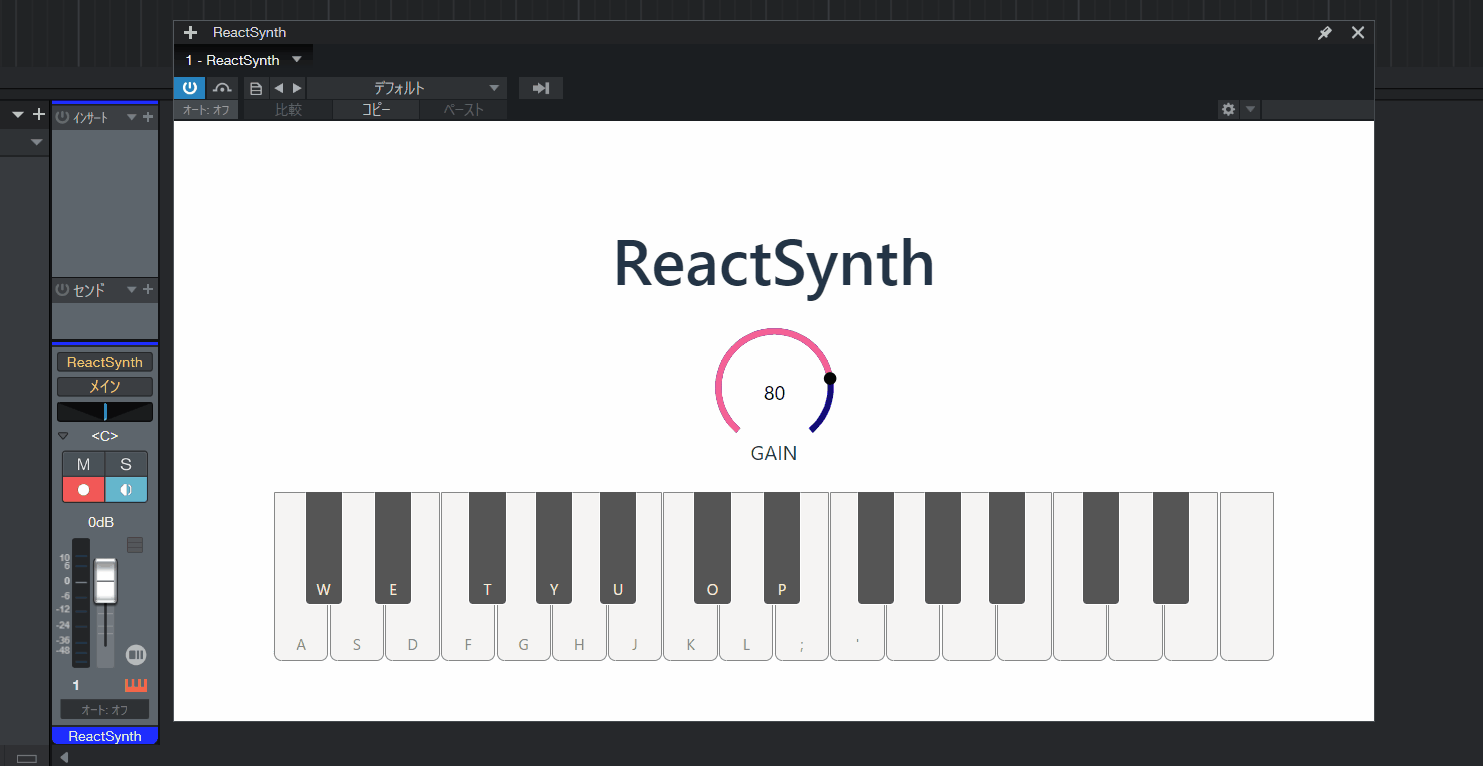Click the channel volume fader handle
The height and width of the screenshot is (766, 1483).
(x=105, y=581)
